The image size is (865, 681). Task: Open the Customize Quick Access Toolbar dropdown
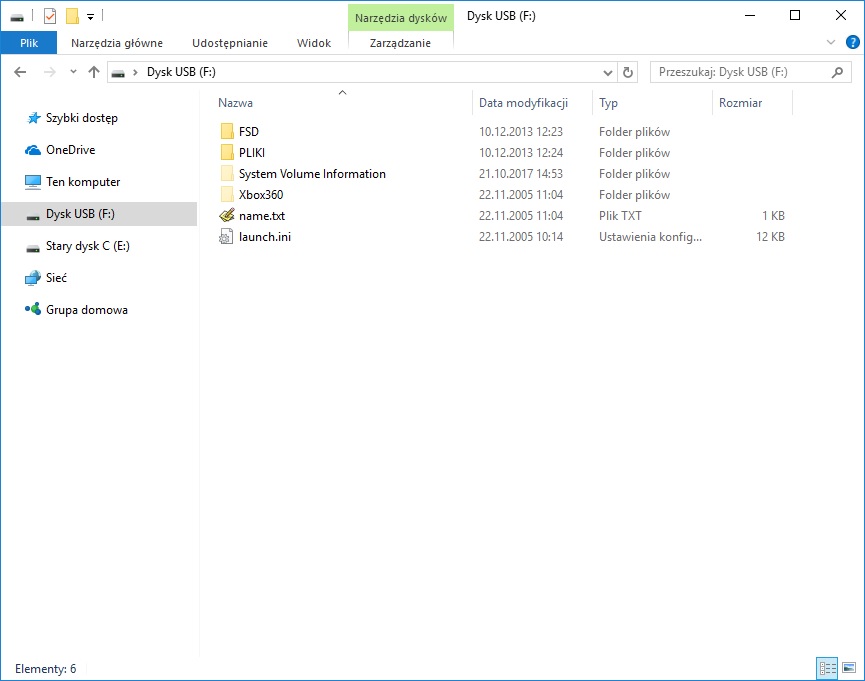pyautogui.click(x=90, y=17)
